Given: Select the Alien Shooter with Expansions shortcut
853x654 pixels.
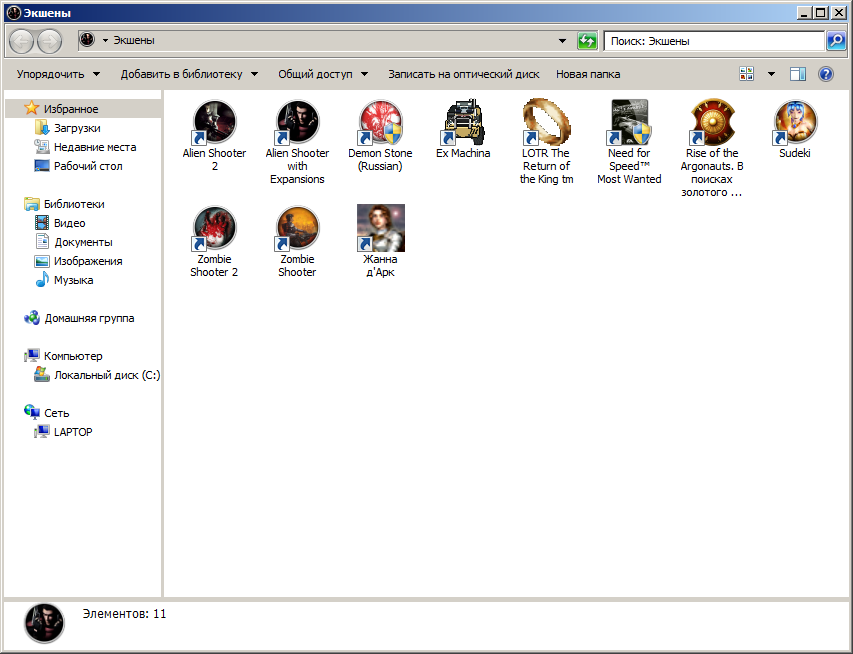Looking at the screenshot, I should (297, 122).
